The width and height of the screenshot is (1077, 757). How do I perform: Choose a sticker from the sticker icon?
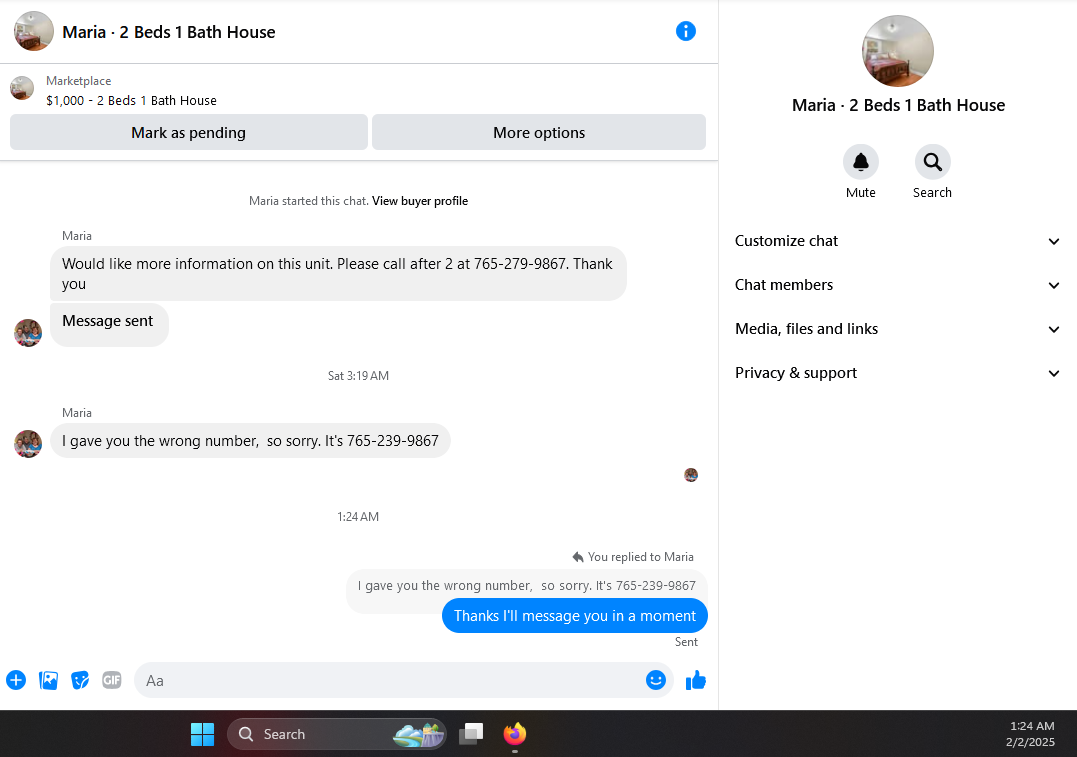[x=80, y=680]
